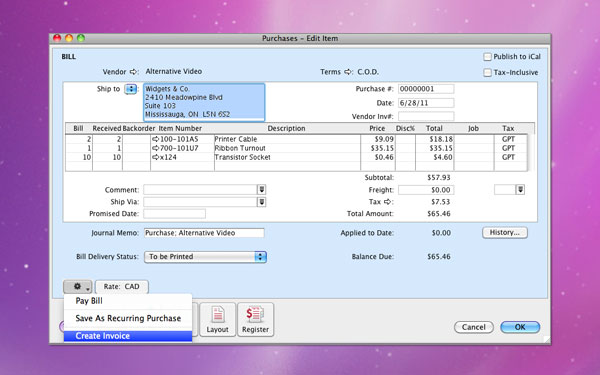
Task: Choose Pay Bill from the menu
Action: coord(128,301)
